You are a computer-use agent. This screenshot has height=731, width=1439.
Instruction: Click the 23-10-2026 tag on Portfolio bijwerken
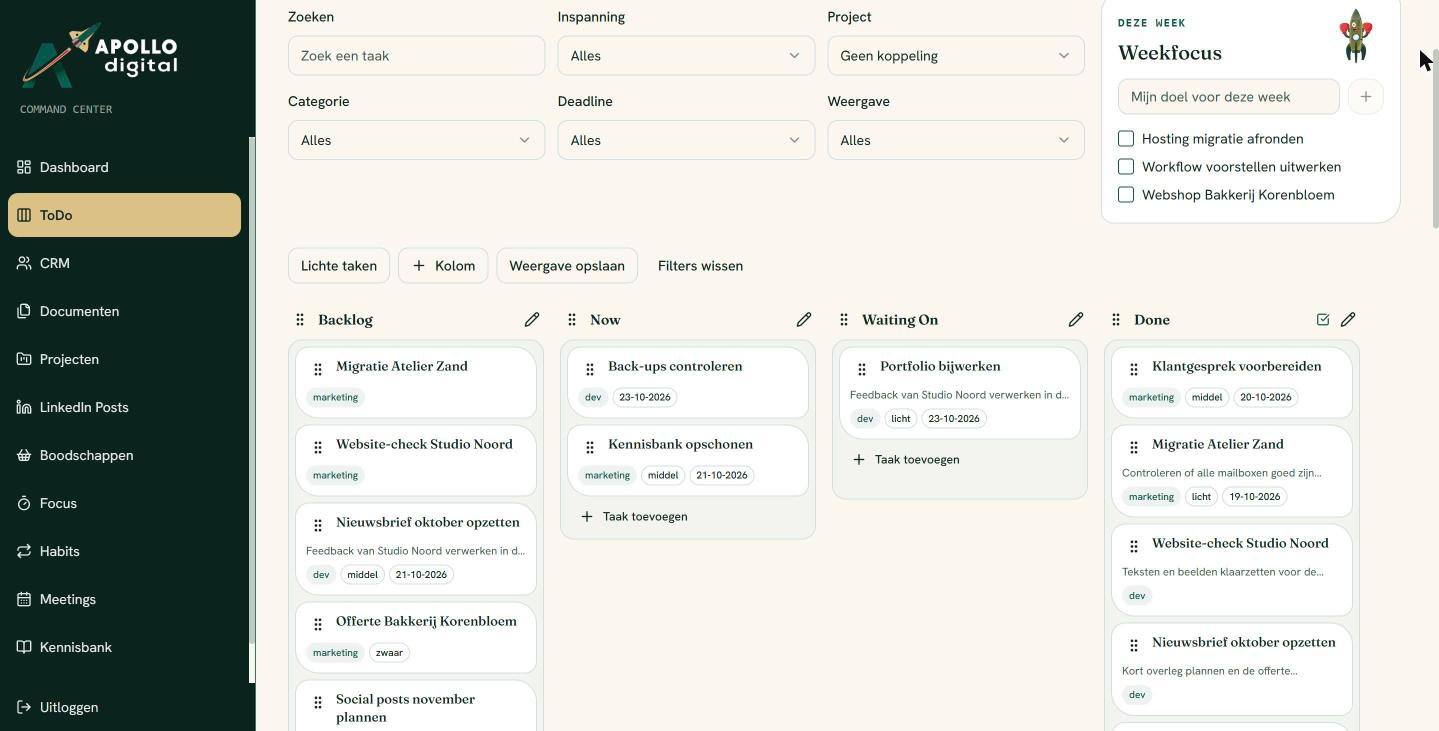tap(954, 419)
